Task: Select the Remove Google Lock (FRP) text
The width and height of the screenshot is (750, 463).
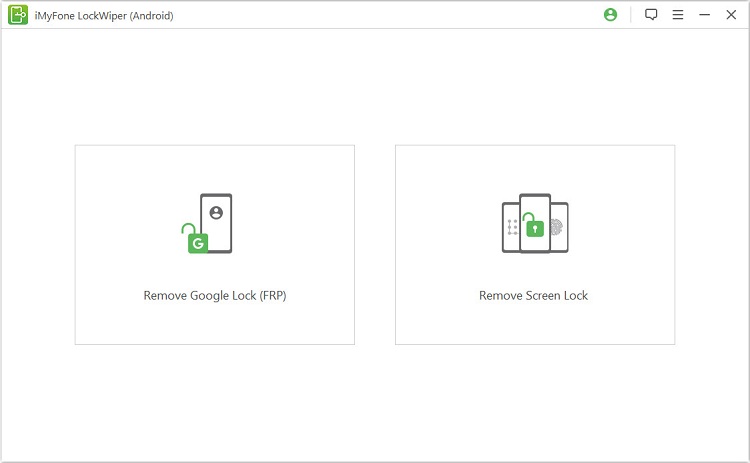Action: coord(214,296)
